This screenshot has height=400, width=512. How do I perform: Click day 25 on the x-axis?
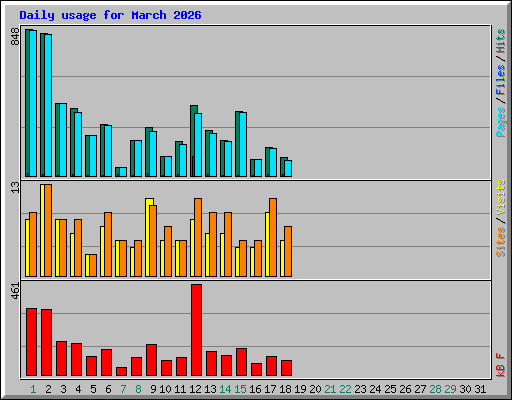pyautogui.click(x=390, y=389)
